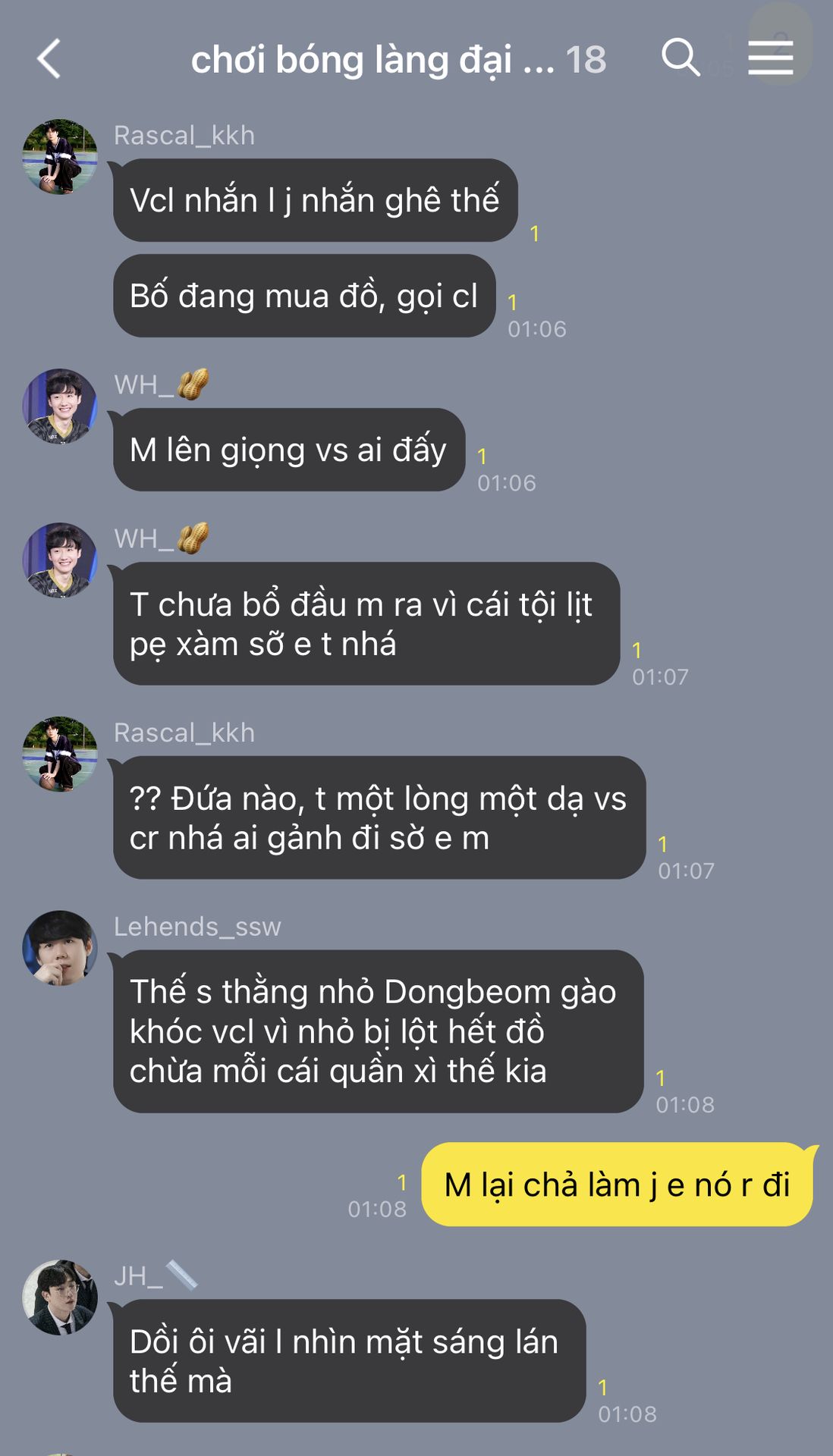833x1456 pixels.
Task: Tap the Lehends_ssw username label
Action: (x=197, y=927)
